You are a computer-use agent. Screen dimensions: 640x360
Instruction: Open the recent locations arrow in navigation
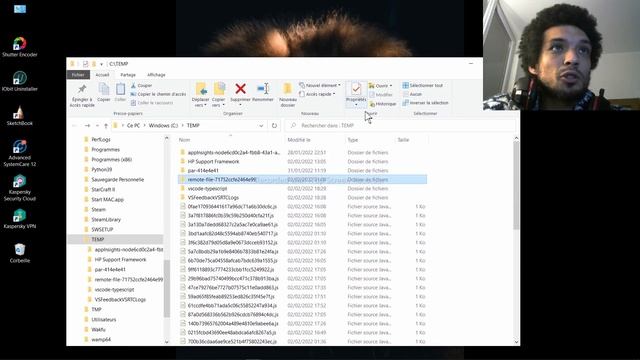click(x=97, y=126)
